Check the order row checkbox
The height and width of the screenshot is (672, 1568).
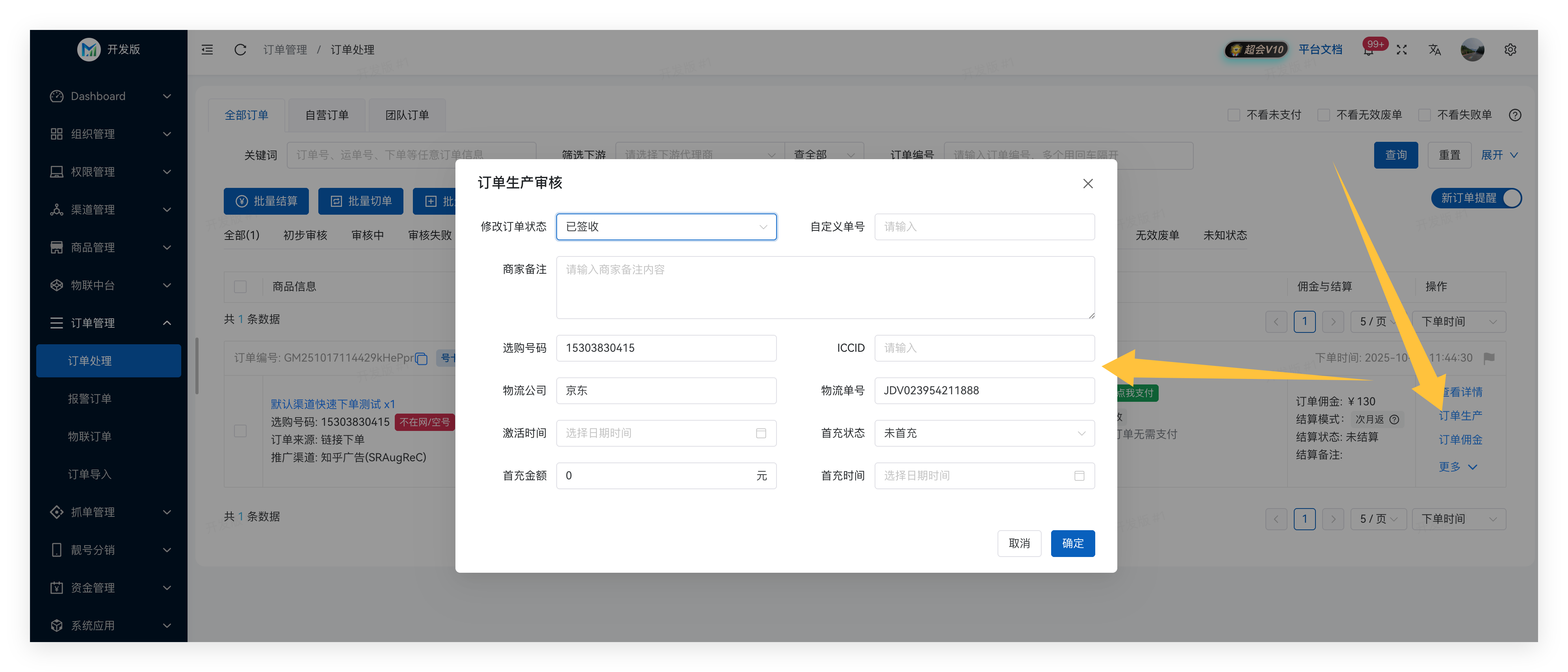pyautogui.click(x=240, y=431)
